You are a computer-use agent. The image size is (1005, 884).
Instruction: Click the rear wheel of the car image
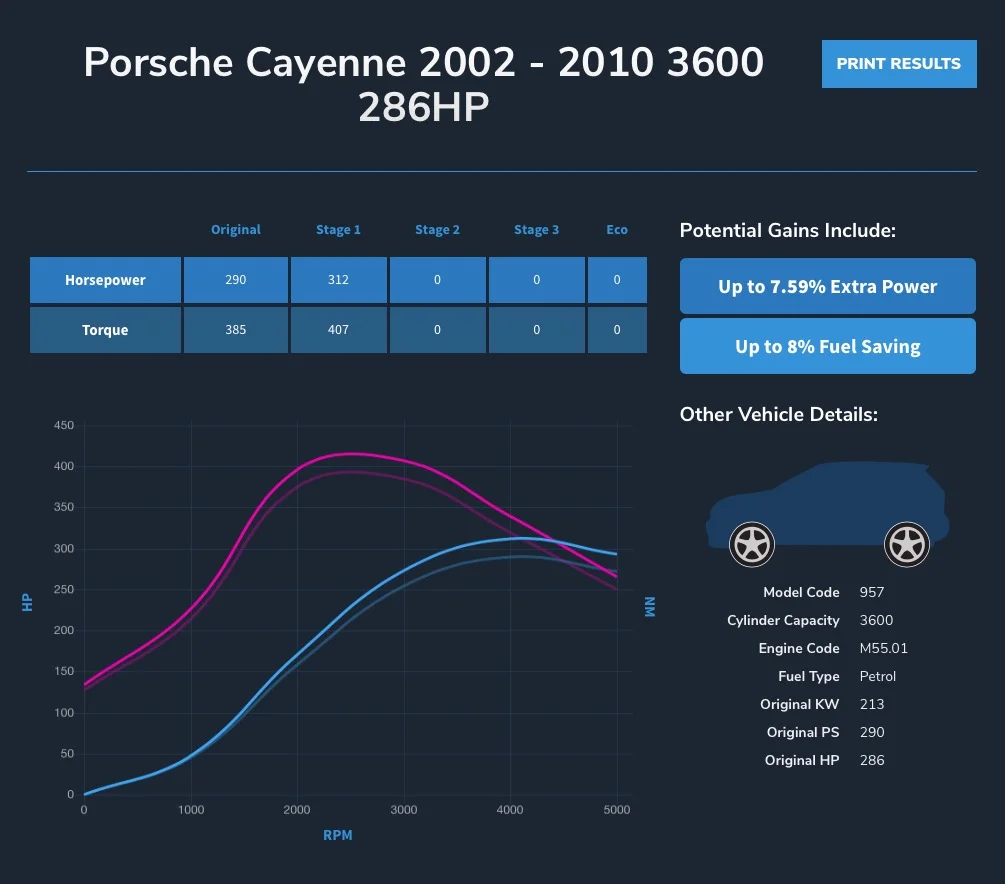click(x=906, y=544)
